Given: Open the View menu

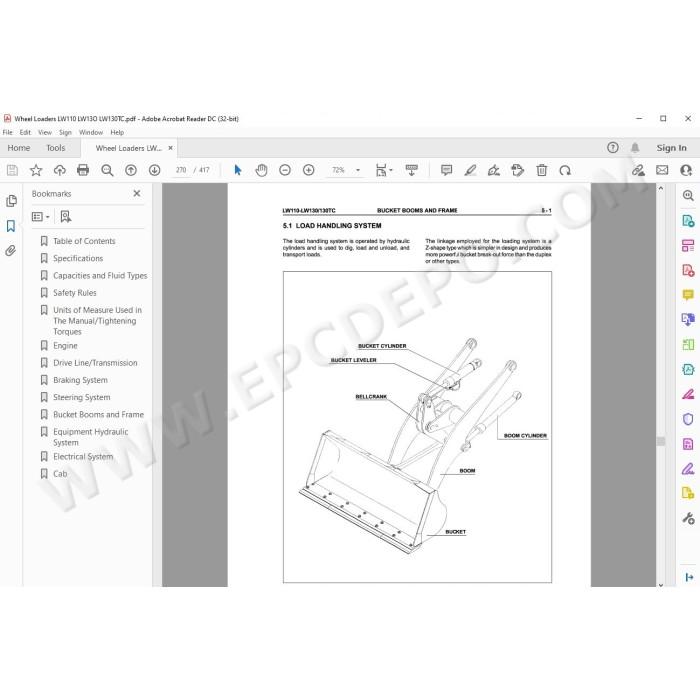Looking at the screenshot, I should click(45, 133).
